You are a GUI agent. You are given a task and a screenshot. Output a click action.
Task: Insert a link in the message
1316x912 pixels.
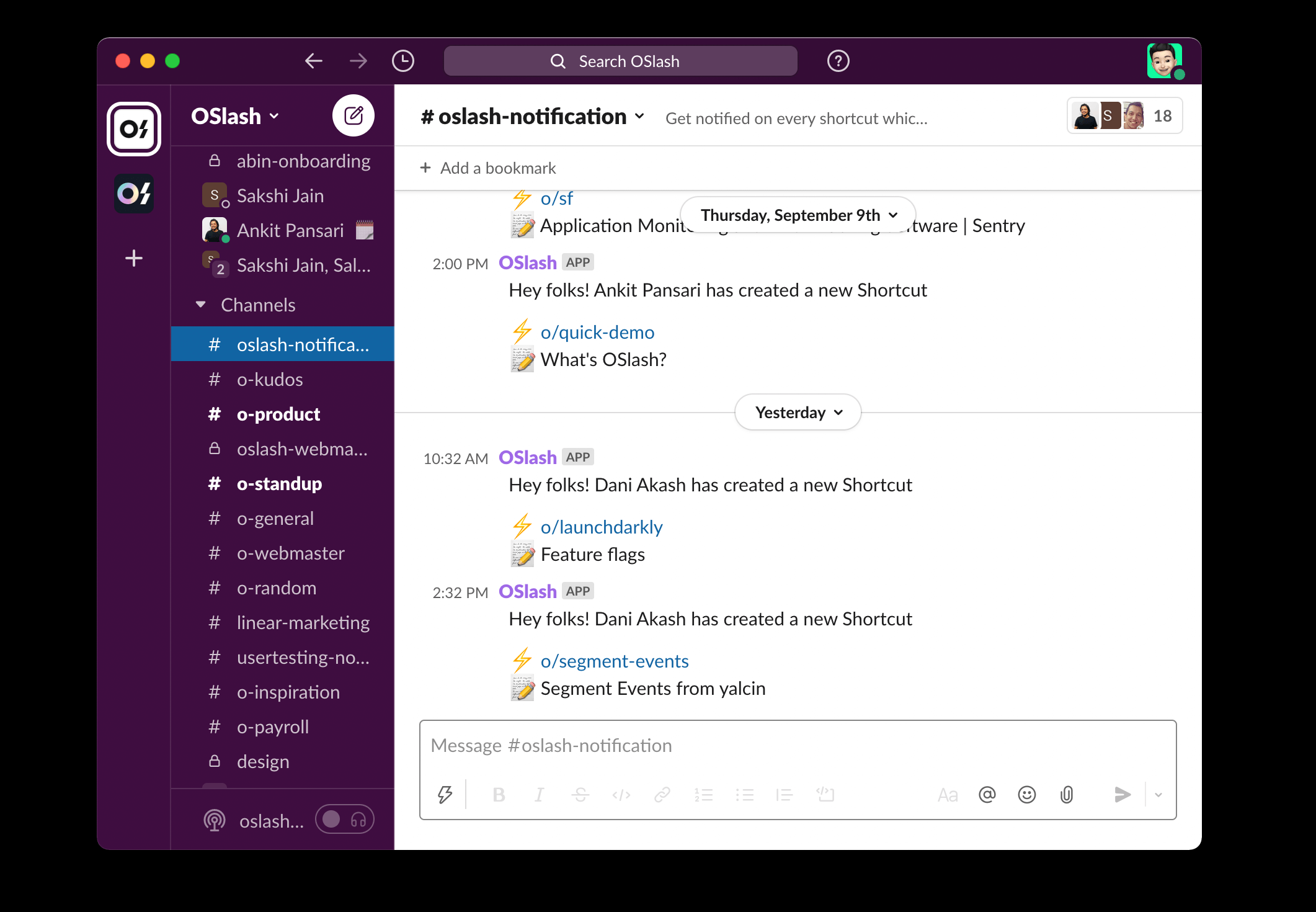662,795
